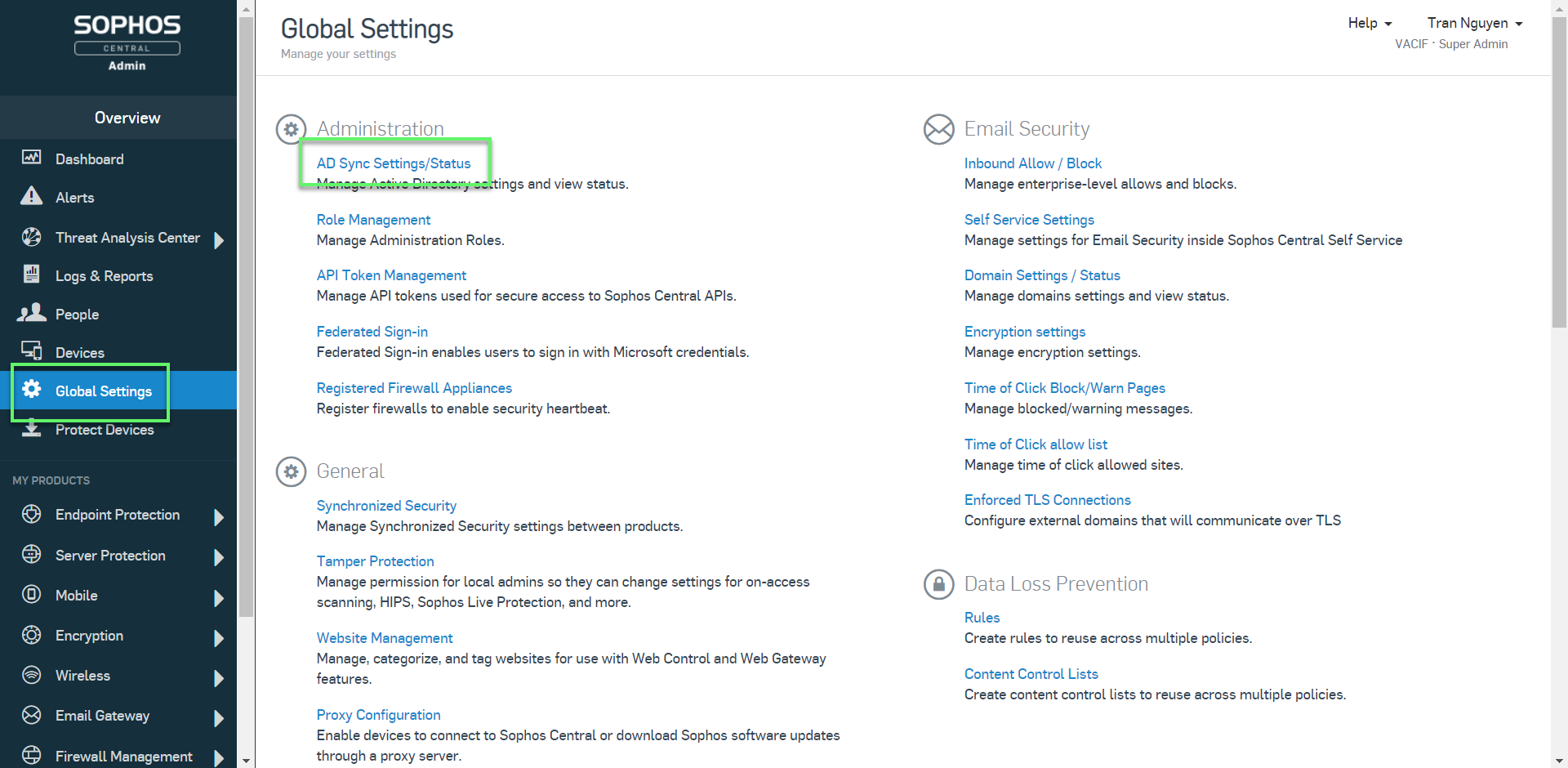Viewport: 1568px width, 768px height.
Task: Click the Wireless product icon
Action: (31, 675)
